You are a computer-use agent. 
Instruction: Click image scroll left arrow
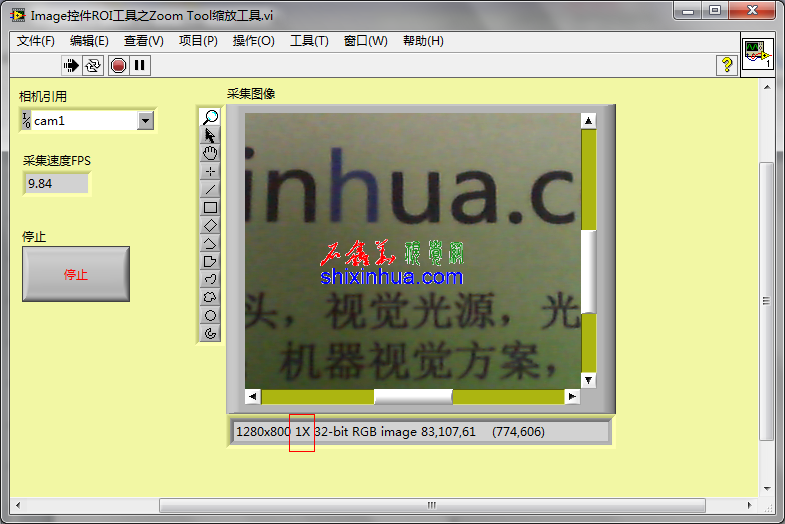pyautogui.click(x=253, y=397)
